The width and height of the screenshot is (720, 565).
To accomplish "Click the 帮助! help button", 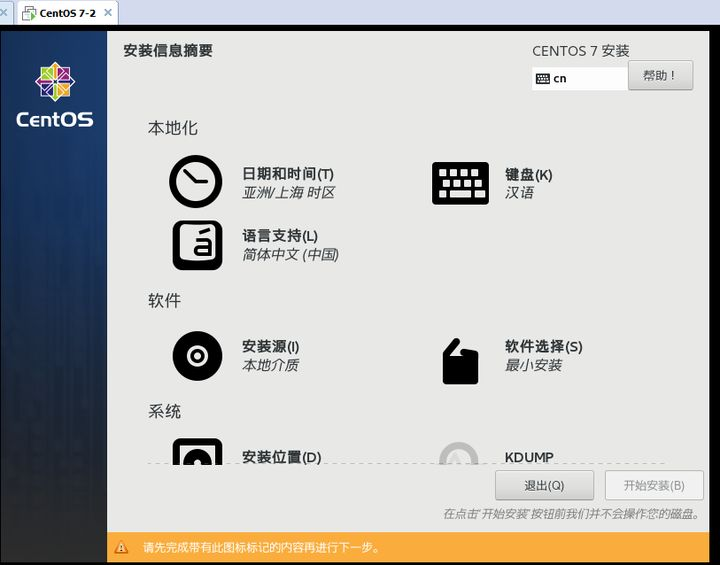I will coord(660,75).
